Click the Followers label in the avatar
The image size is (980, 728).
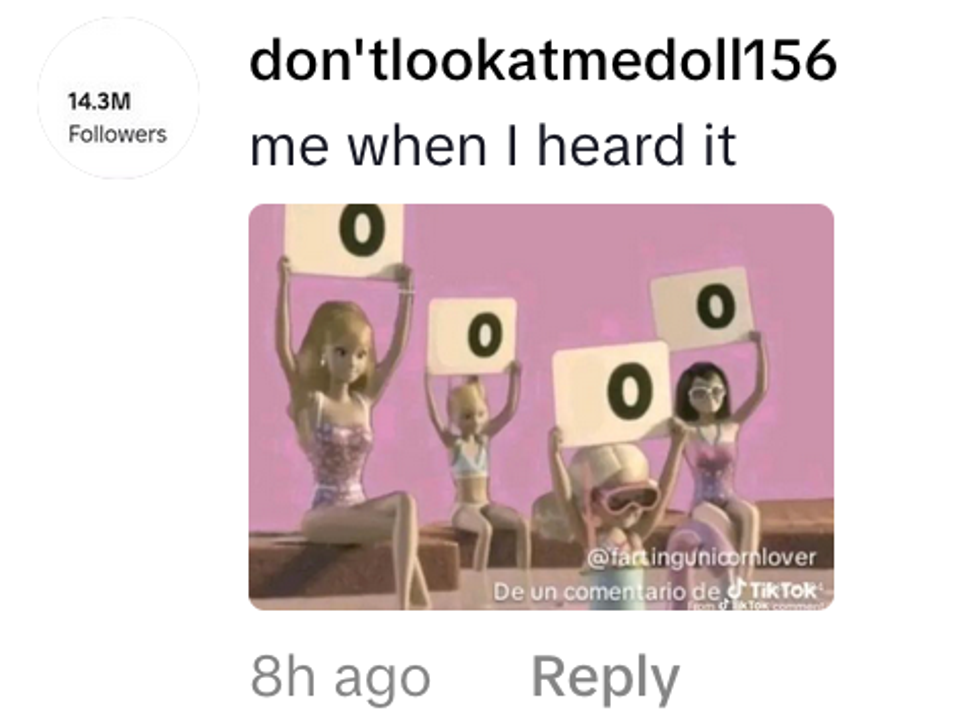[x=118, y=134]
